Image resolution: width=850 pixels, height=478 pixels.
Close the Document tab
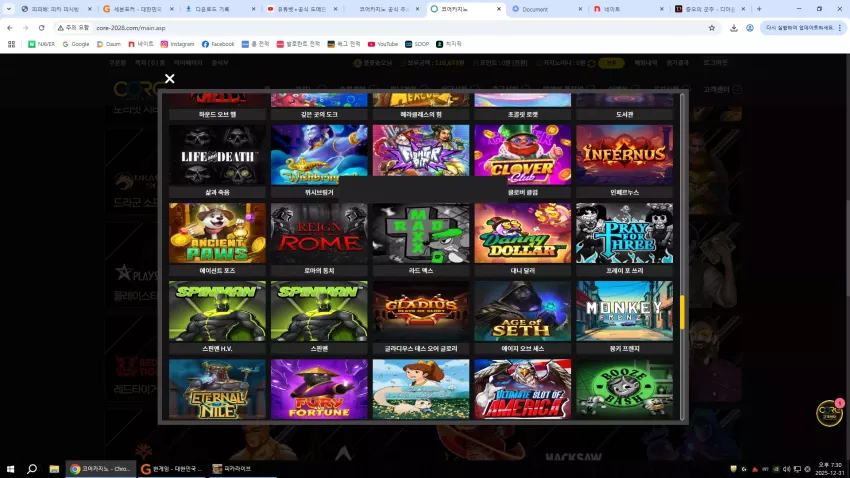tap(580, 9)
